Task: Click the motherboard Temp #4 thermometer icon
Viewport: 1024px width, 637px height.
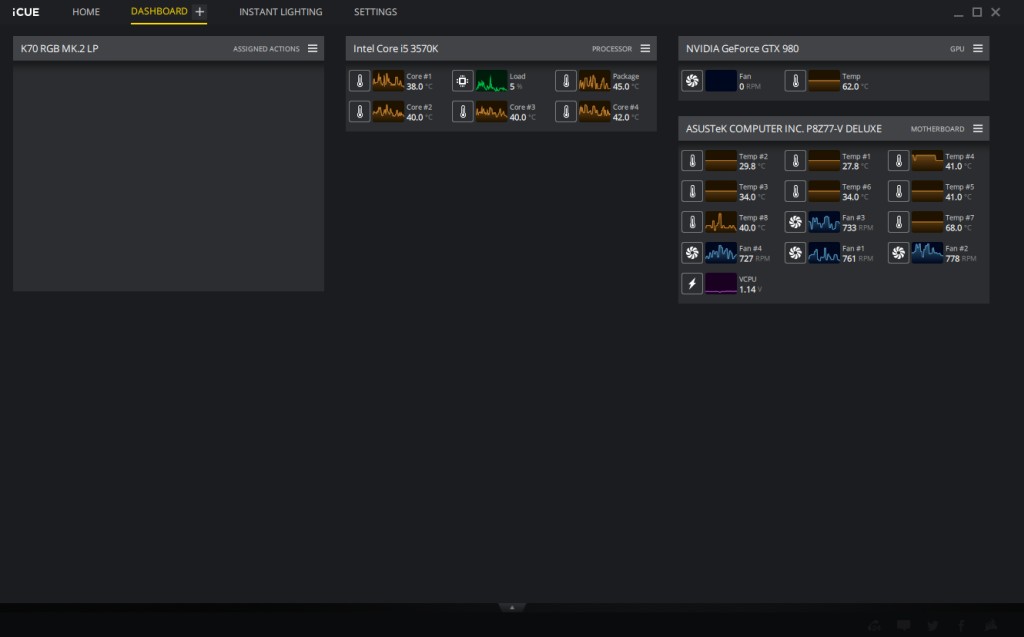Action: click(898, 161)
